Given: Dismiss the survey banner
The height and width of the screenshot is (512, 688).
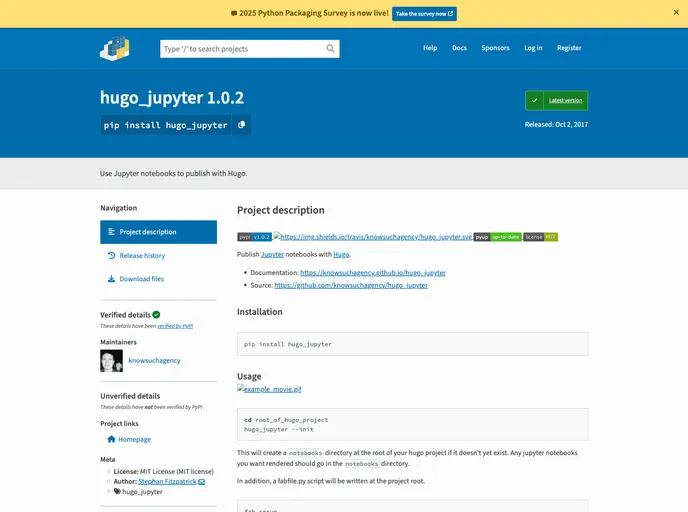Looking at the screenshot, I should point(676,12).
